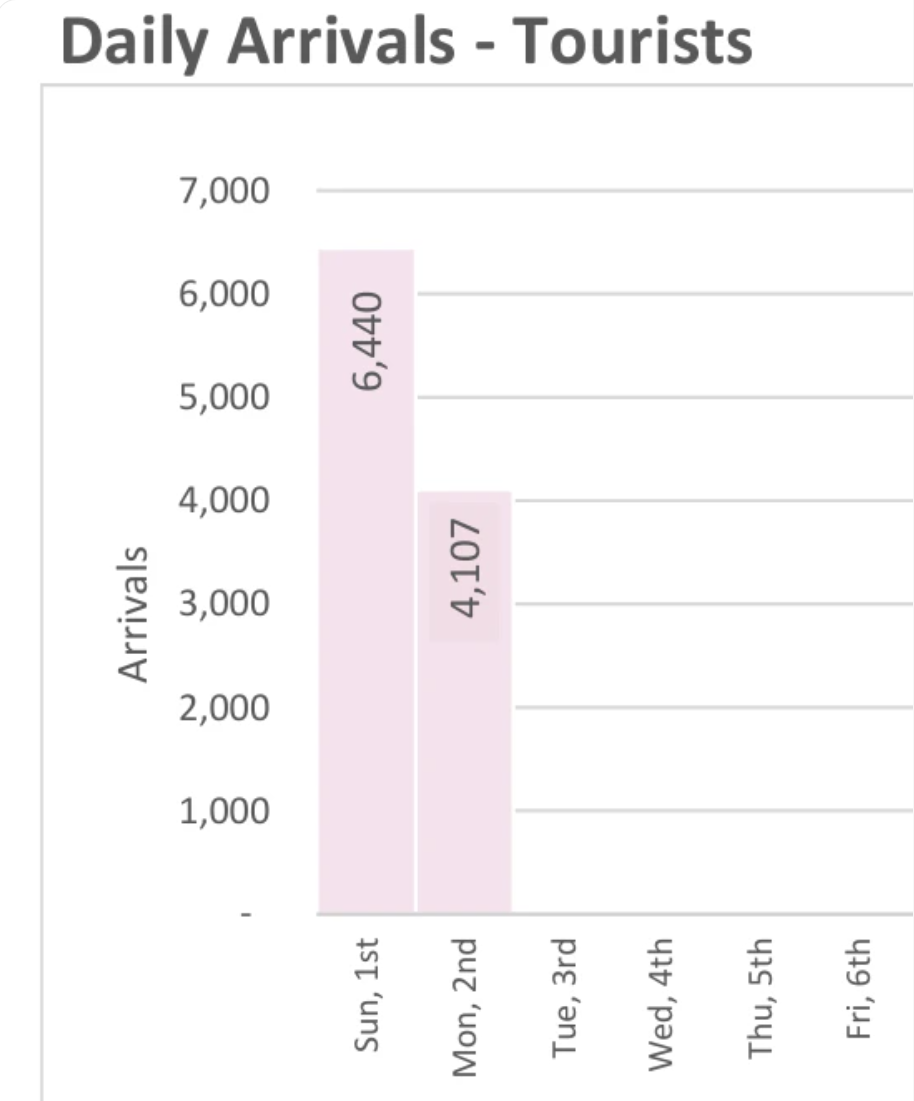Click the 3,000 y-axis tick label

coord(223,604)
